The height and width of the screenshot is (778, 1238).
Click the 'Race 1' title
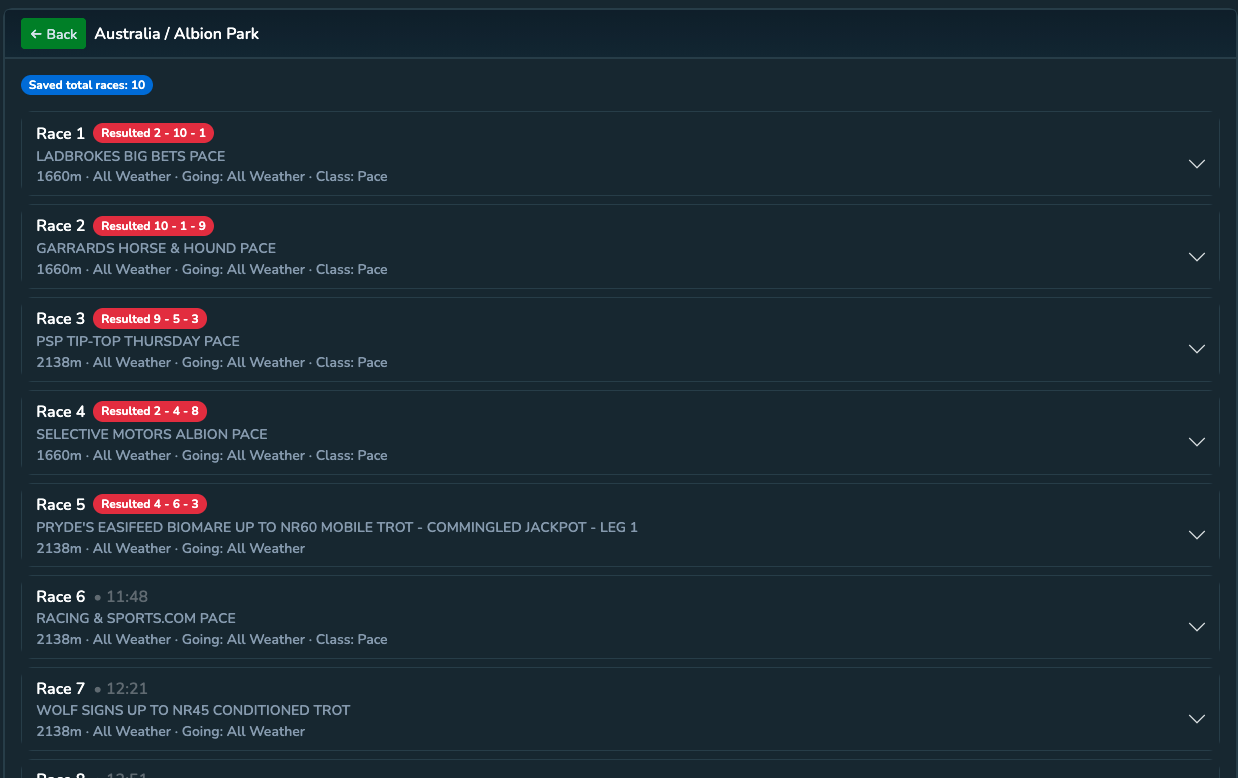(61, 133)
